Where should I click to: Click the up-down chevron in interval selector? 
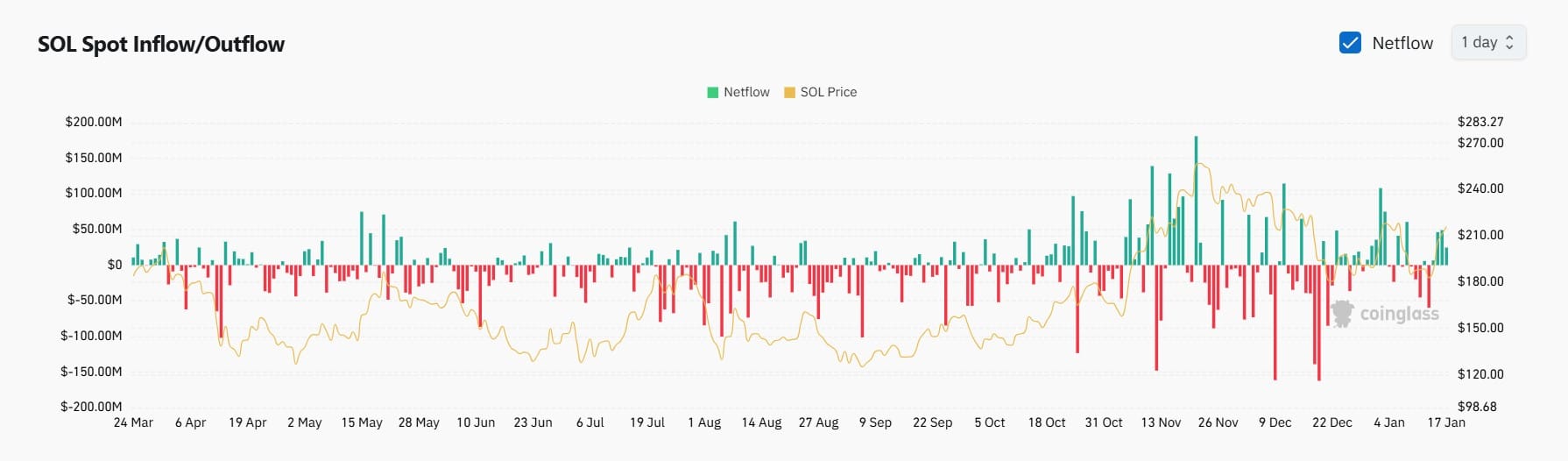click(1509, 43)
